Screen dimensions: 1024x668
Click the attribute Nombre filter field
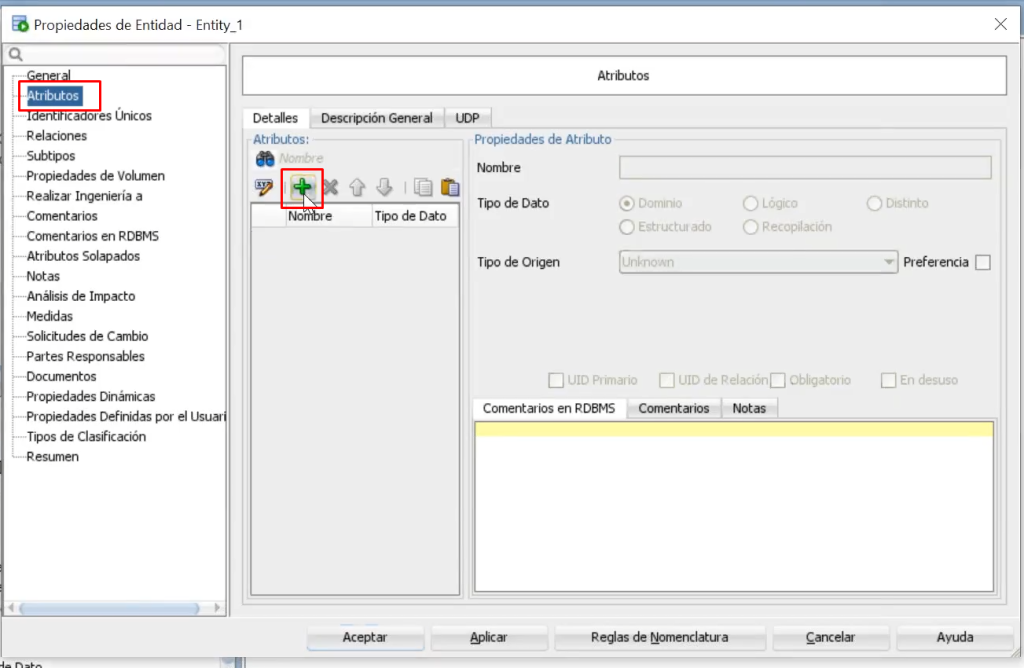368,159
